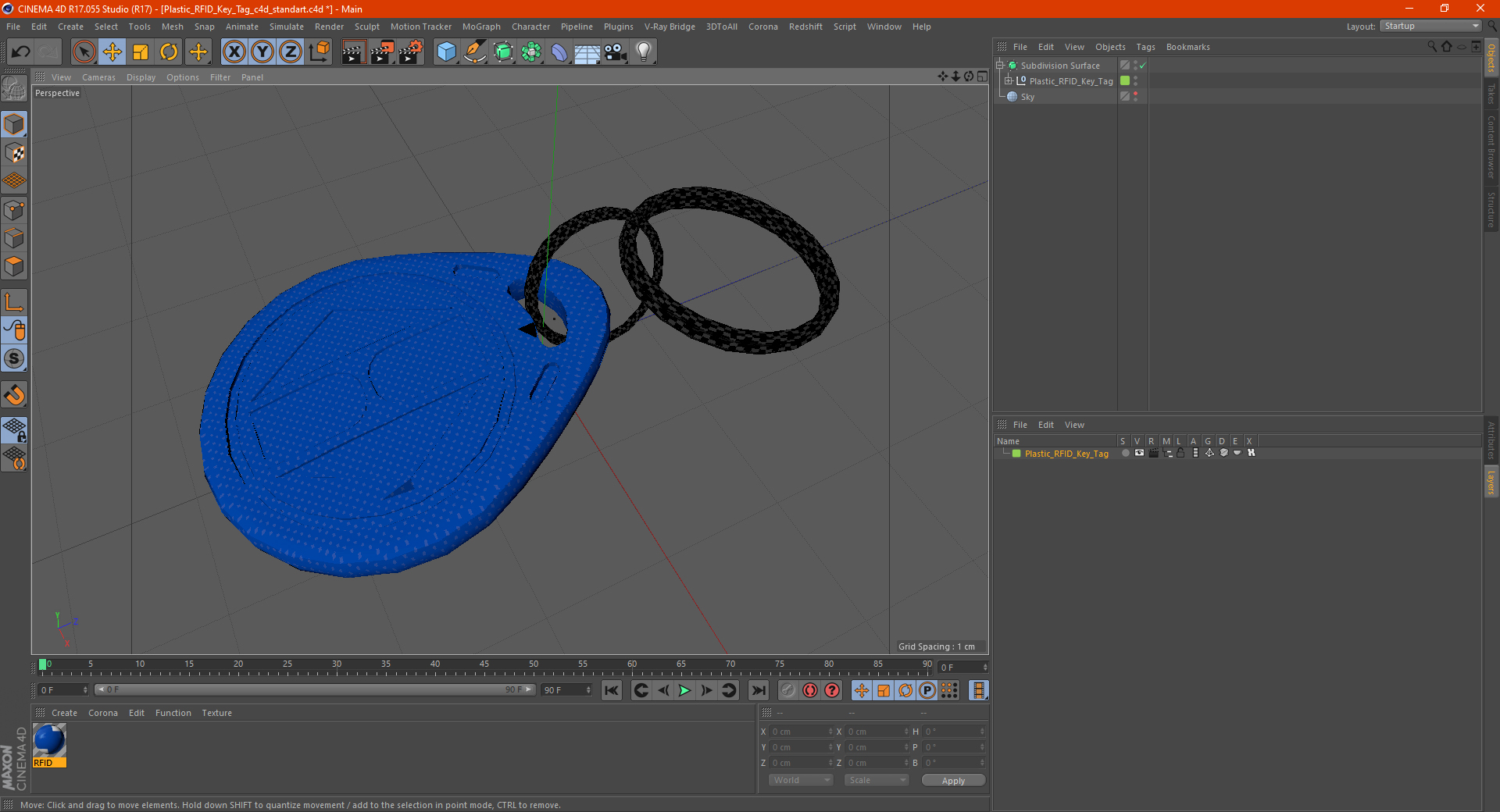
Task: Click the timeline range slider bar
Action: coord(315,690)
